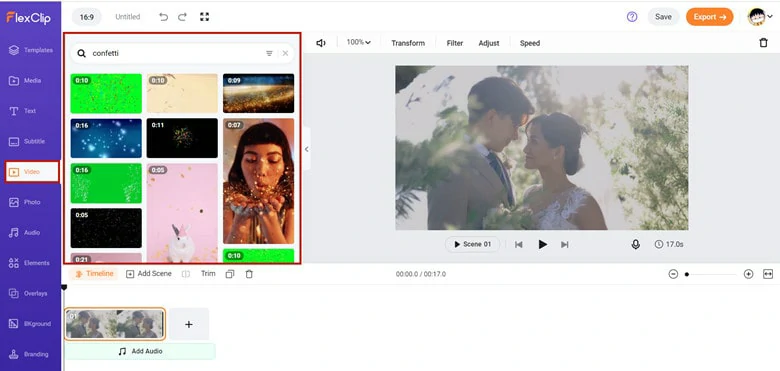Add a new scene with plus button
Viewport: 780px width, 371px height.
[189, 324]
